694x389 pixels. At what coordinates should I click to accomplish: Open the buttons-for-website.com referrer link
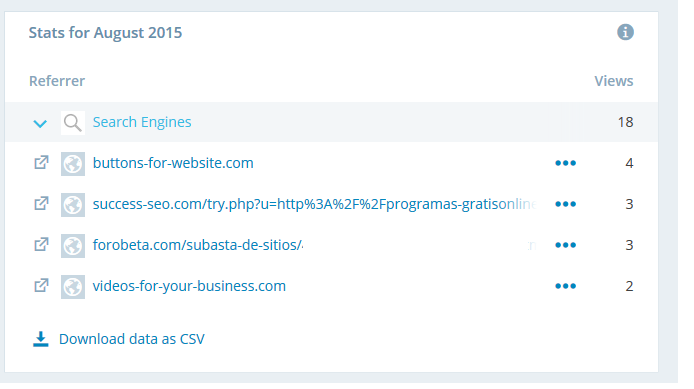pyautogui.click(x=173, y=163)
